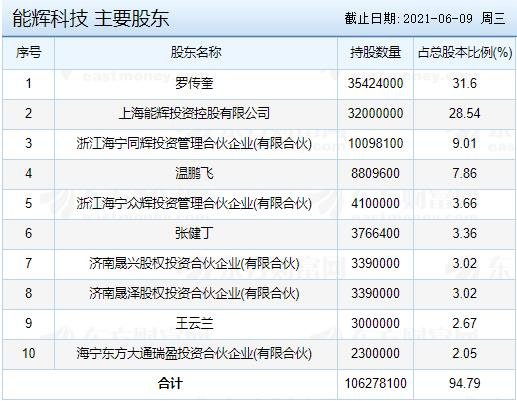Select share count '10098100'

click(375, 143)
